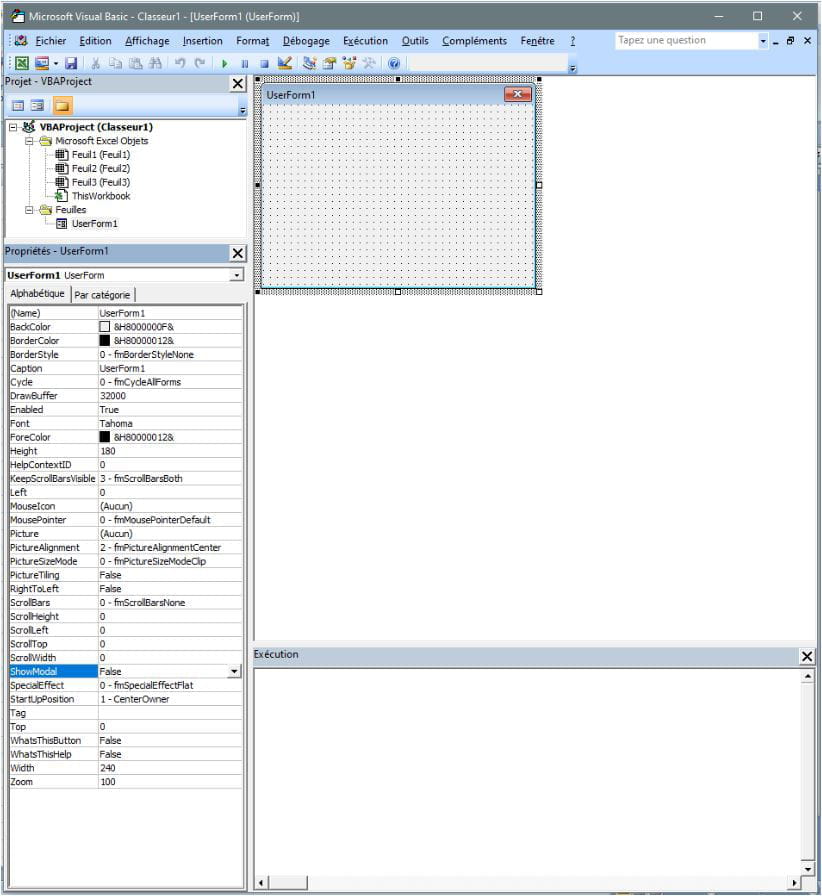Open the 'Tapez une question' dropdown arrow
Image resolution: width=822 pixels, height=896 pixels.
point(763,41)
